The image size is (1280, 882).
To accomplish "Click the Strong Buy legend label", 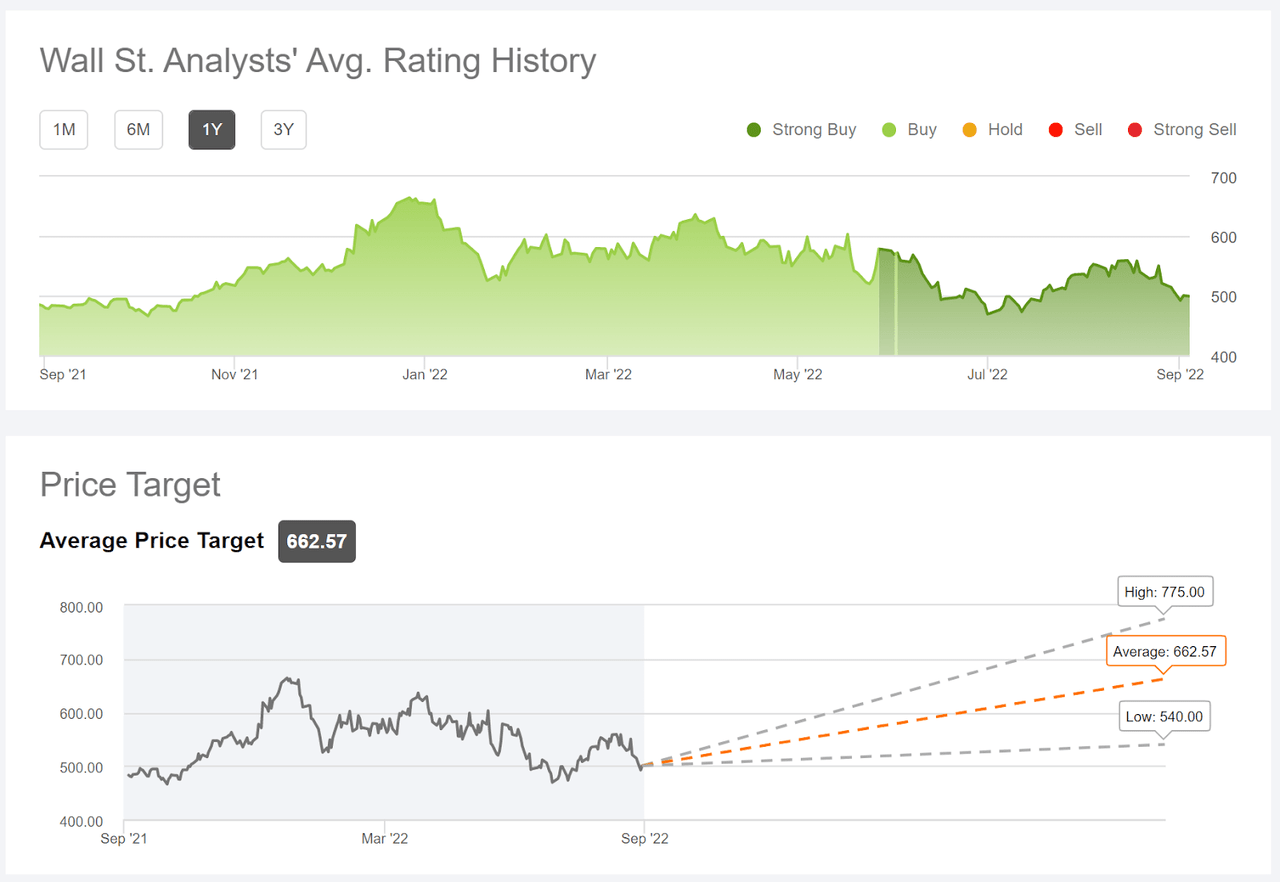I will tap(814, 130).
